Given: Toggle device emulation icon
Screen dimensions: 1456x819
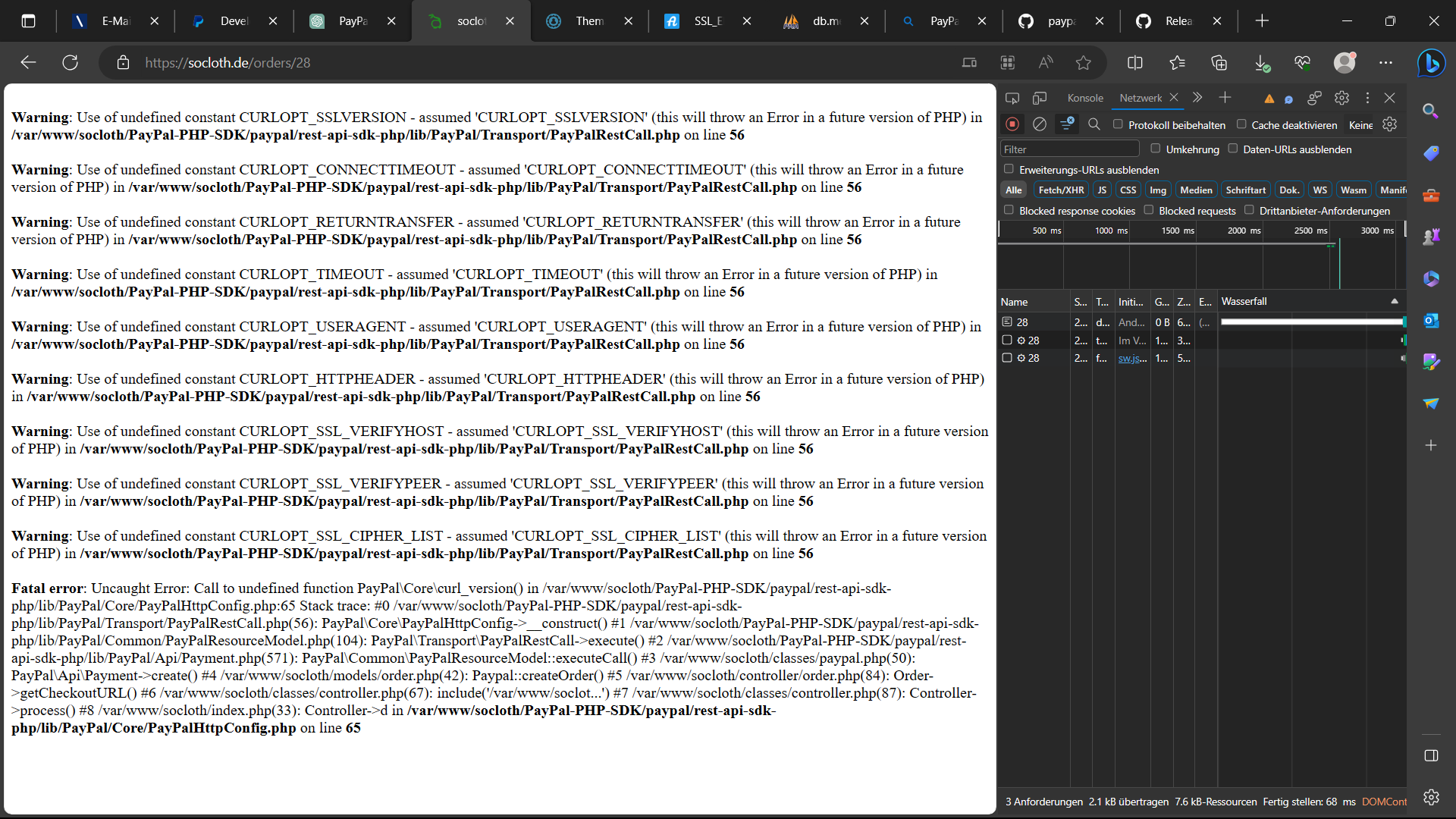Looking at the screenshot, I should pyautogui.click(x=1040, y=98).
